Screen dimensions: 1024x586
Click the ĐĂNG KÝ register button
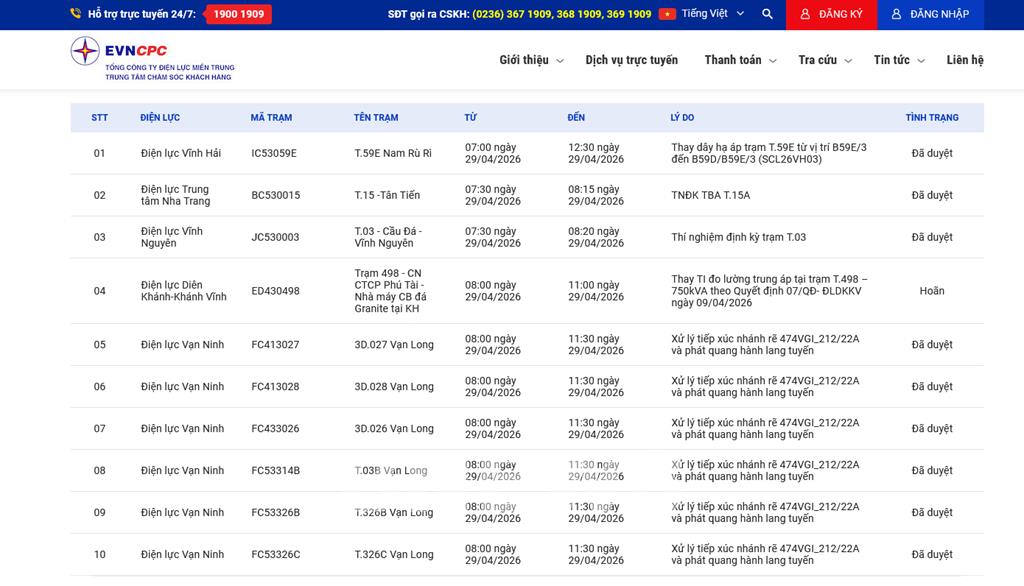click(831, 14)
